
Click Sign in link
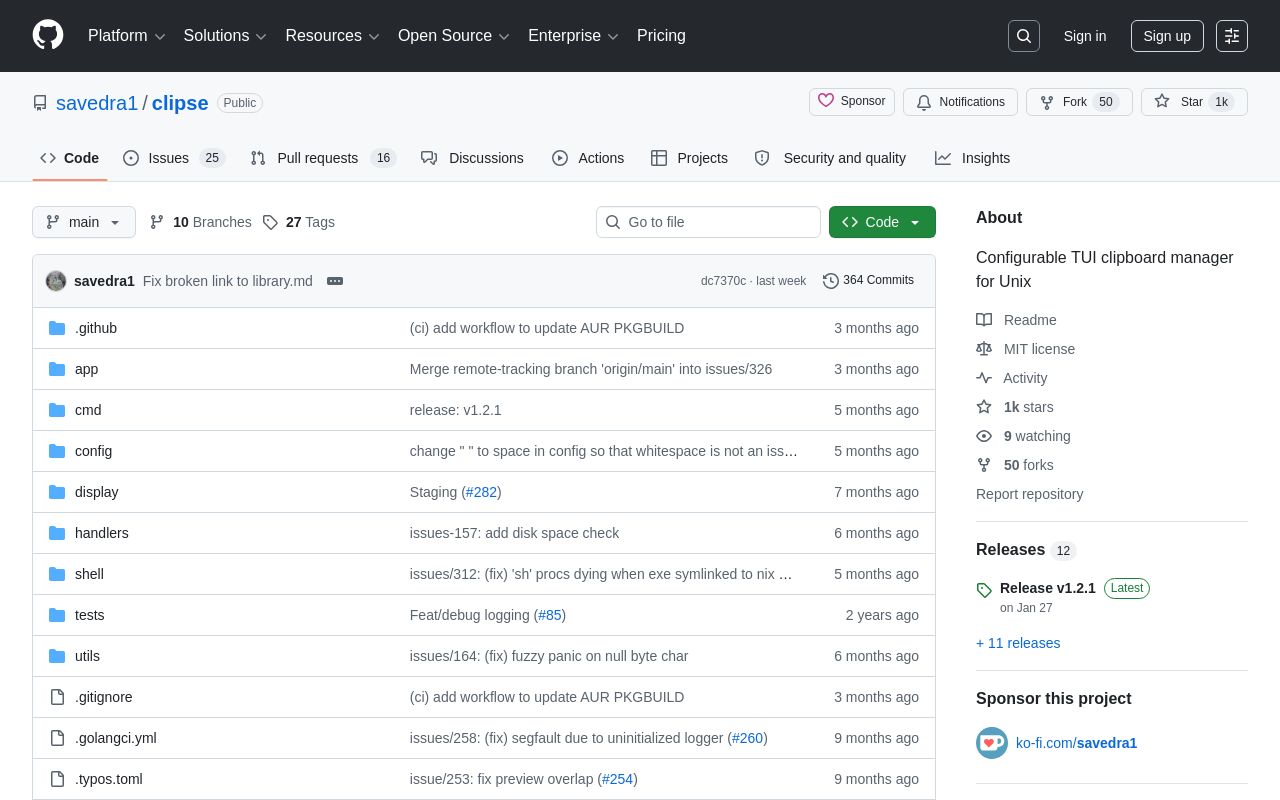coord(1085,36)
